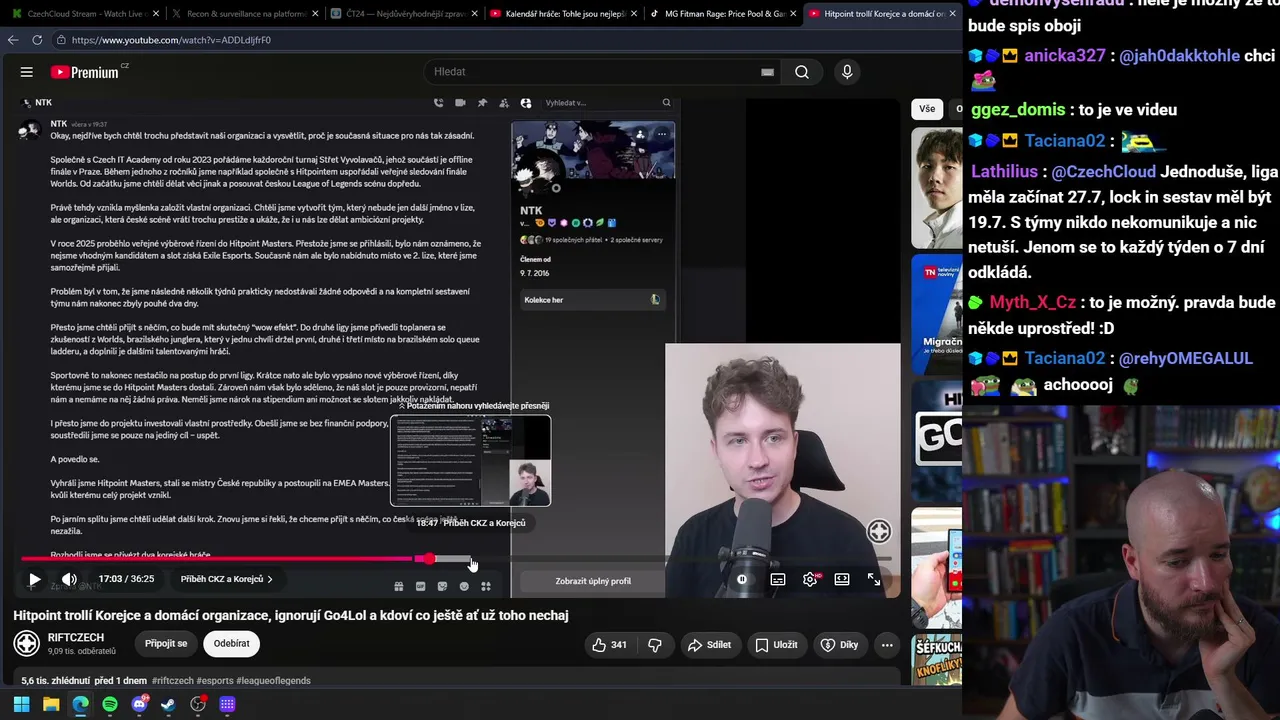This screenshot has width=1280, height=720.
Task: Click the search magnifier button
Action: pyautogui.click(x=801, y=72)
